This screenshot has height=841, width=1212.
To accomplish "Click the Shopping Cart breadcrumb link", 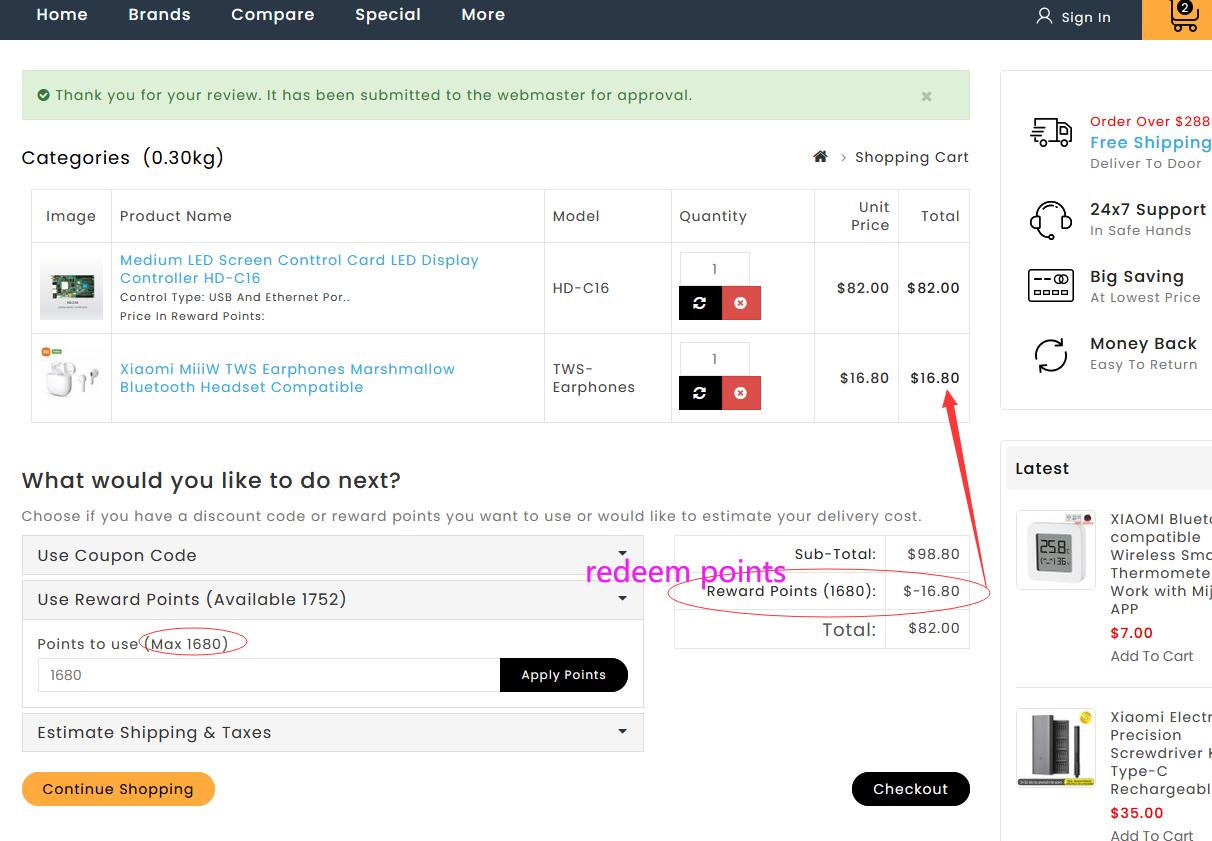I will coord(912,157).
